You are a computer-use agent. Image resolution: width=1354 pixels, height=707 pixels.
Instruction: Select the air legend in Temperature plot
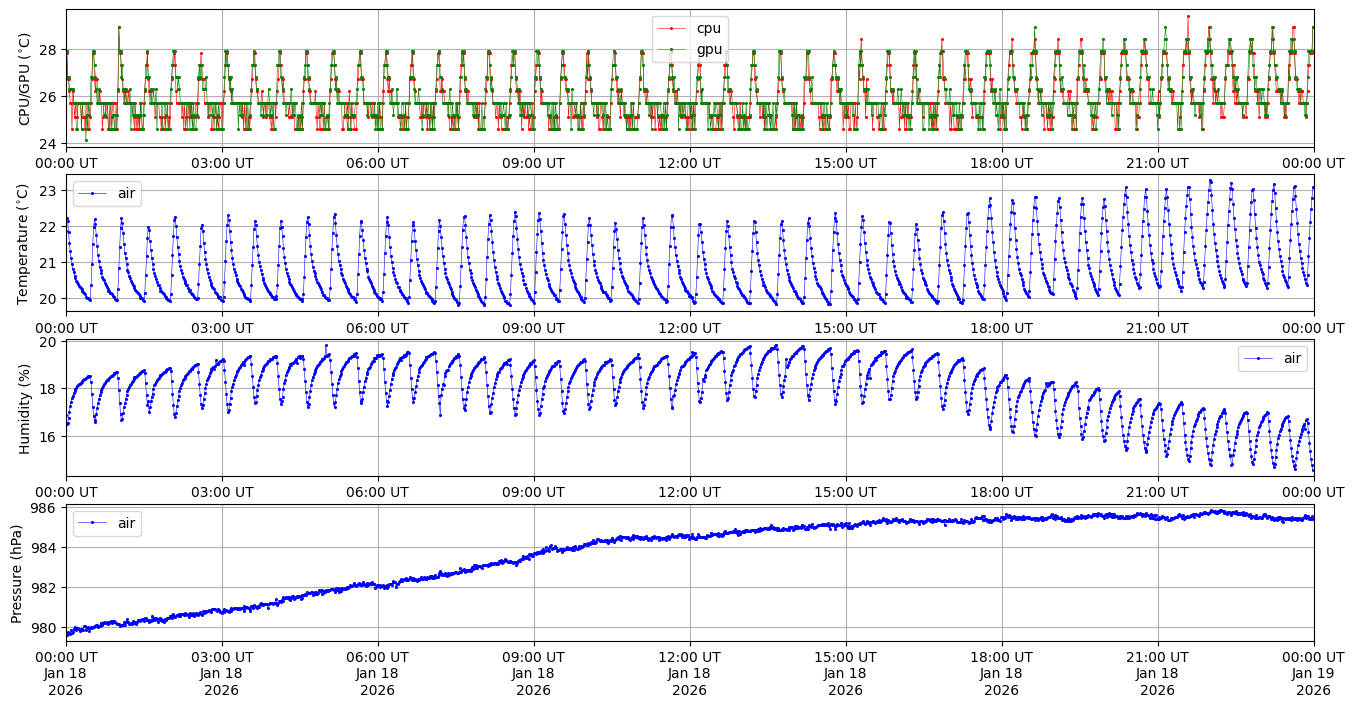(x=107, y=193)
